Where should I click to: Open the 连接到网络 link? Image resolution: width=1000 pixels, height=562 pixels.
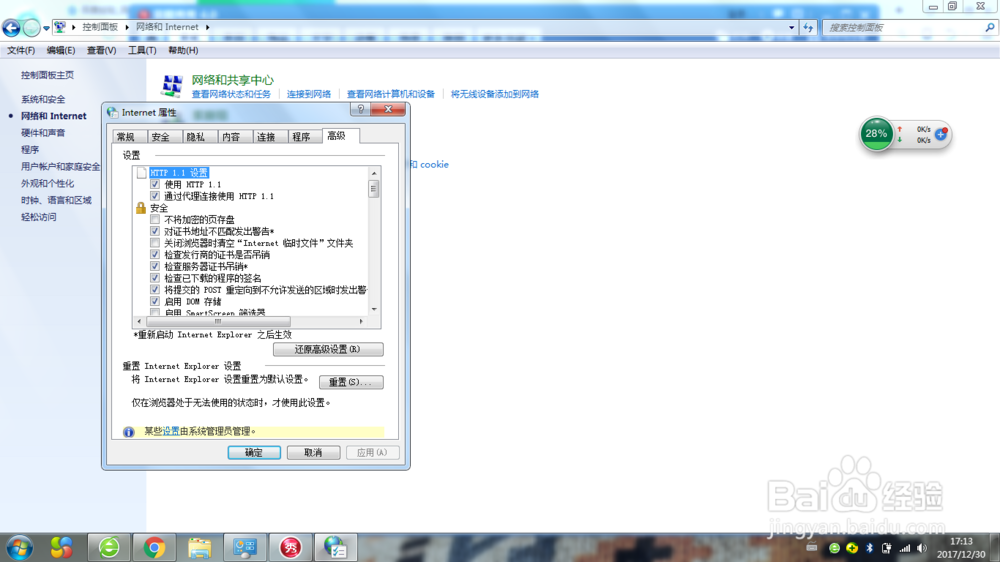(309, 94)
